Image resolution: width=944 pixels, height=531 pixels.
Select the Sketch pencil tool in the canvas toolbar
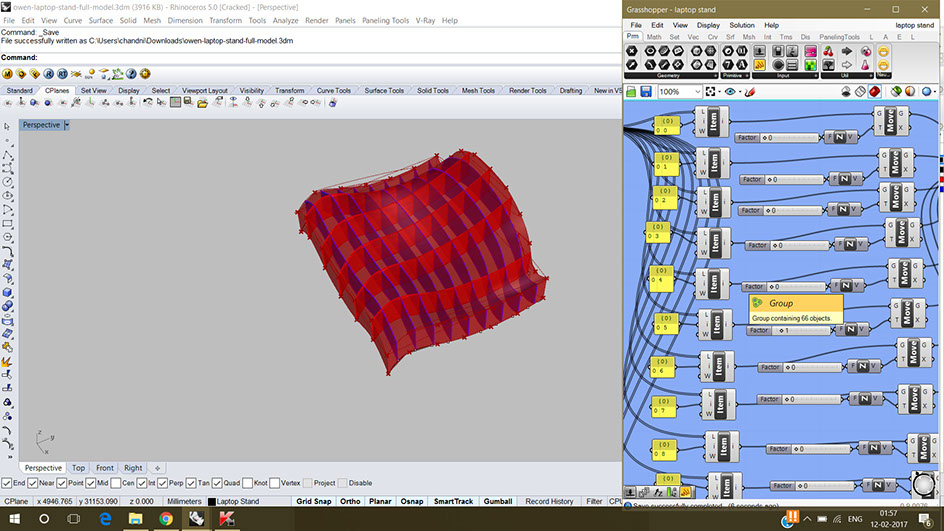tap(750, 92)
